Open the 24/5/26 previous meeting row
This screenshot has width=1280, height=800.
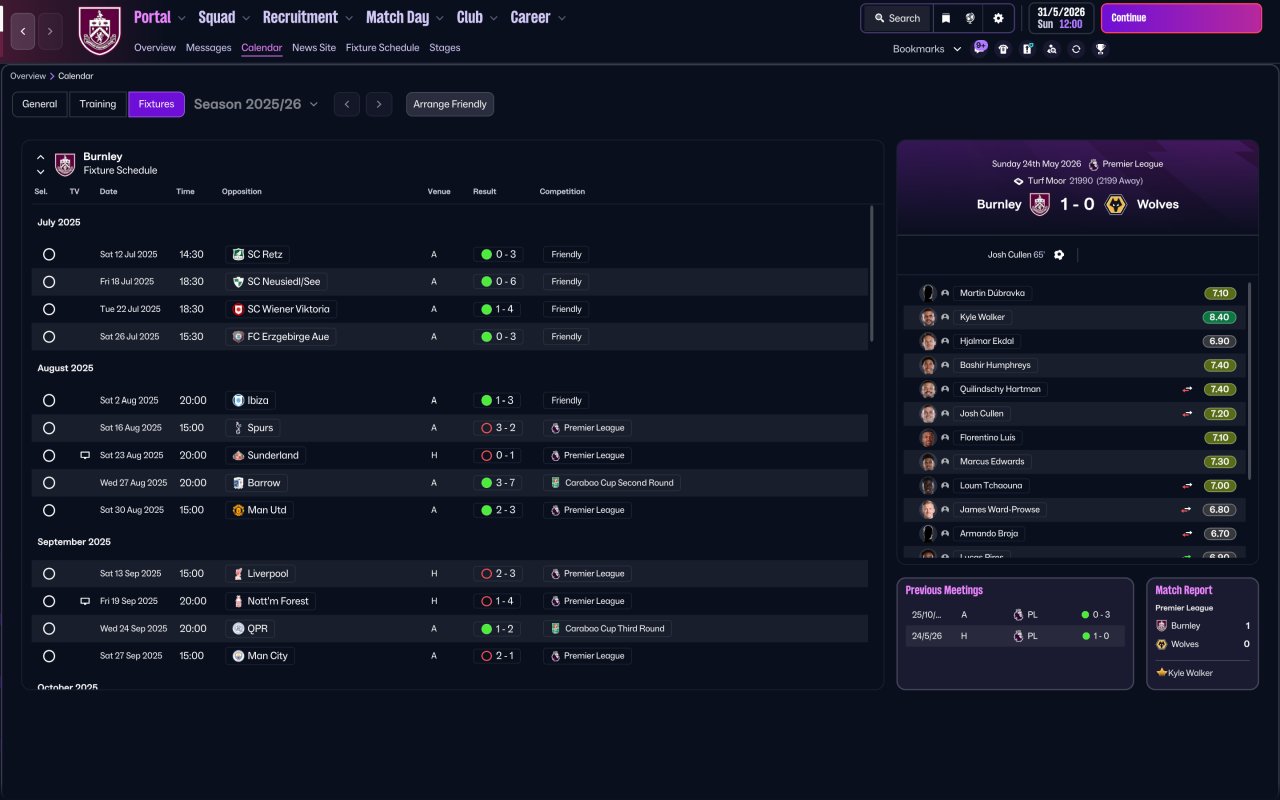1015,636
